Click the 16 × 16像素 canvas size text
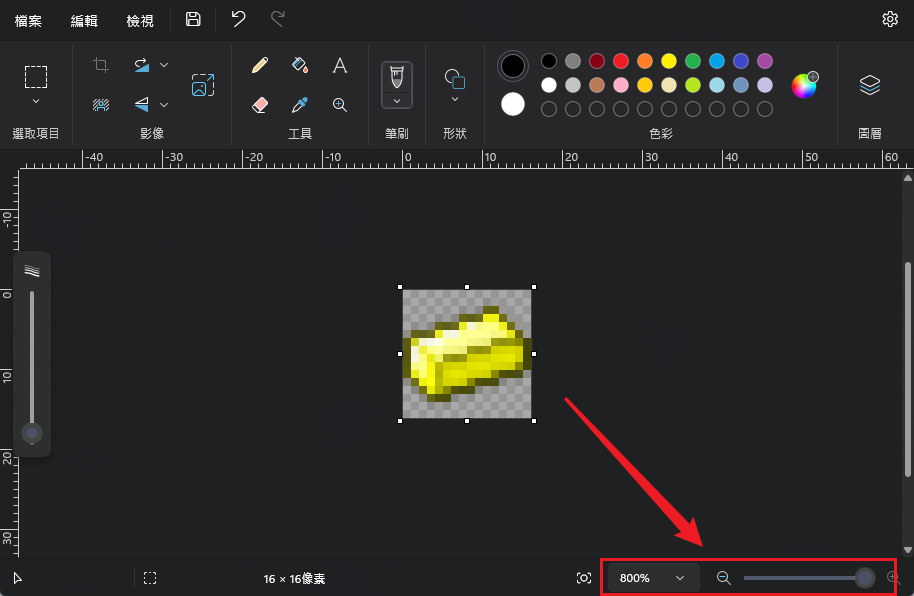 point(294,579)
